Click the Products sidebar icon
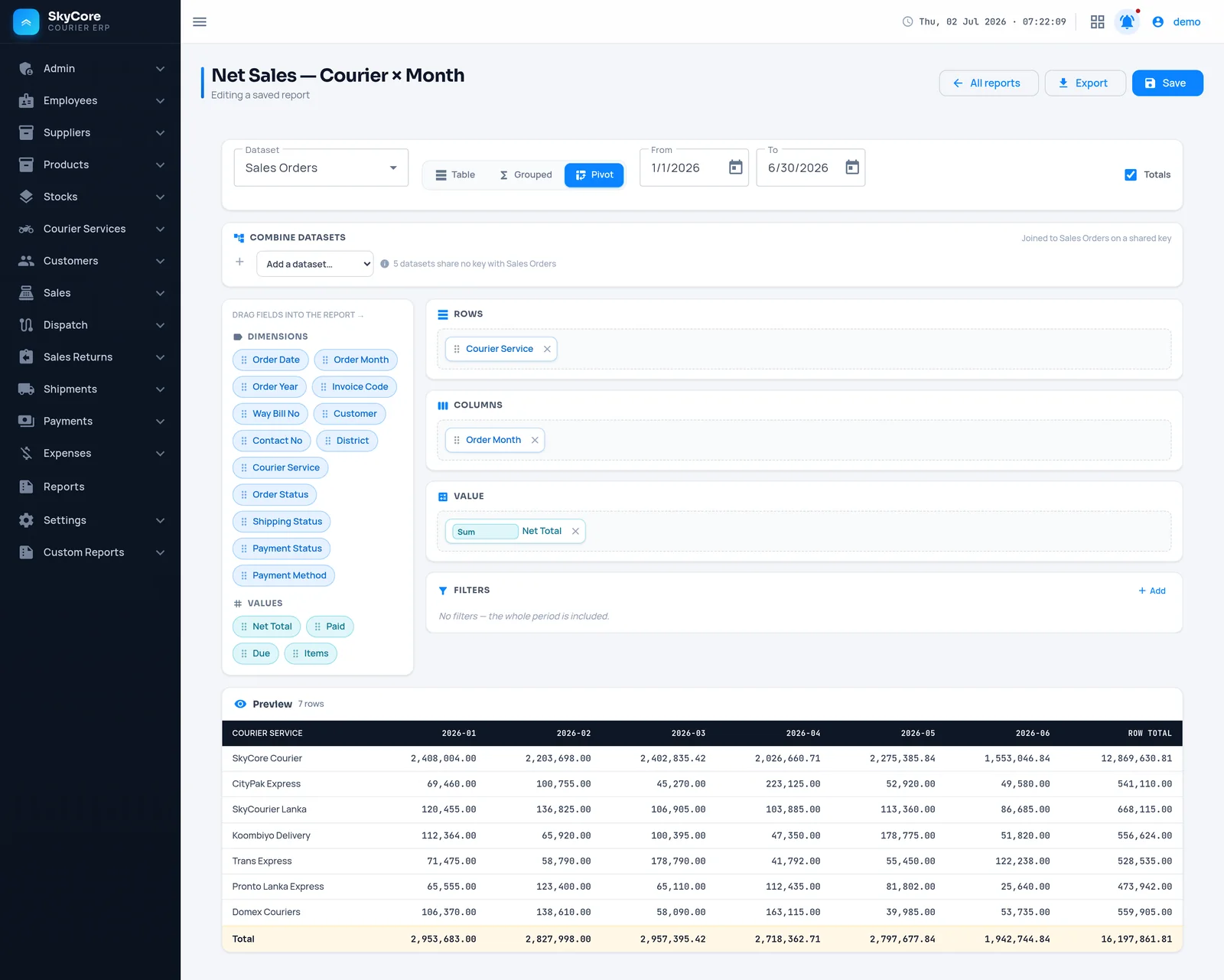The image size is (1224, 980). pyautogui.click(x=26, y=164)
